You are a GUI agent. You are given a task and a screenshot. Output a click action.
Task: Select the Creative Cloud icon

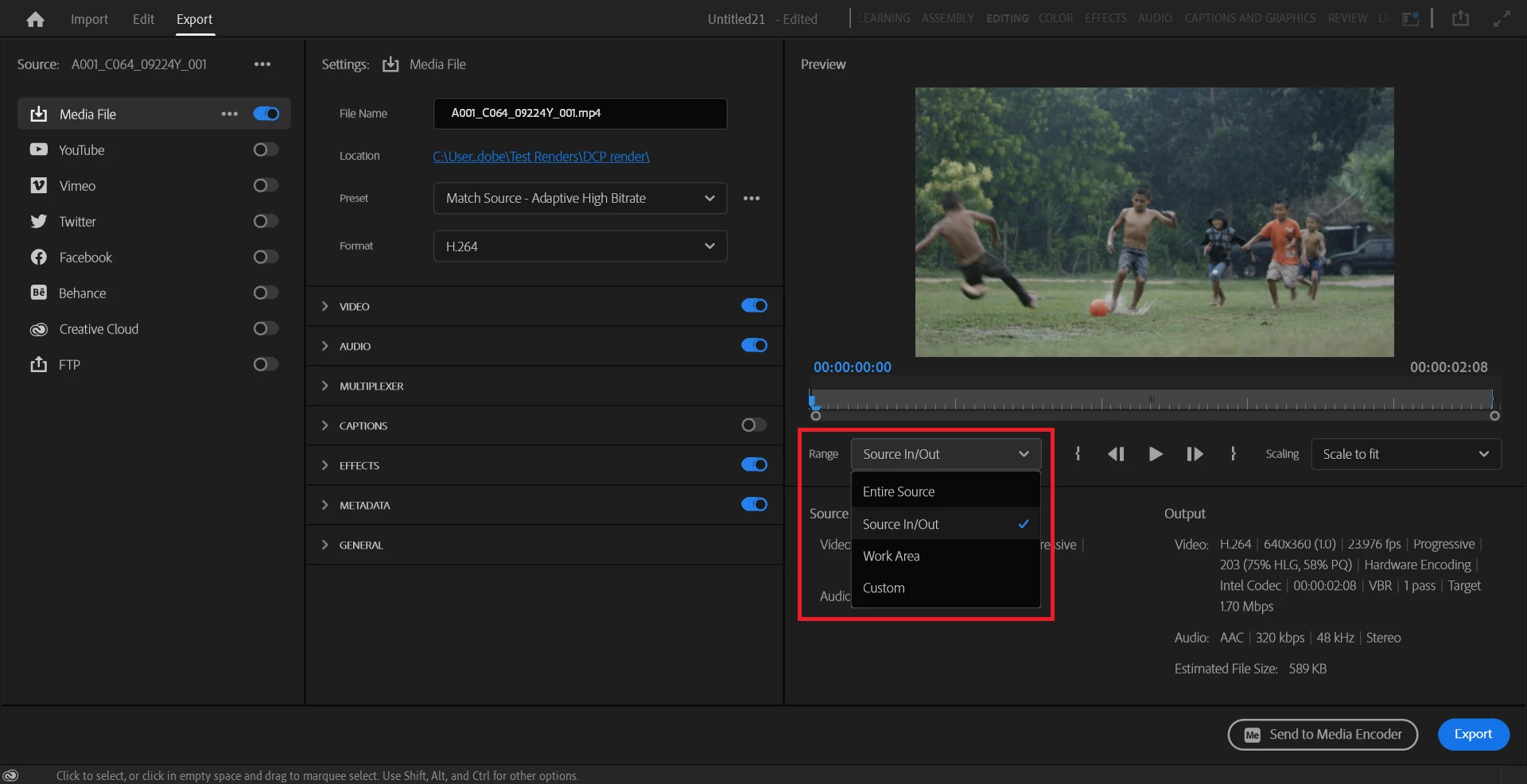38,329
